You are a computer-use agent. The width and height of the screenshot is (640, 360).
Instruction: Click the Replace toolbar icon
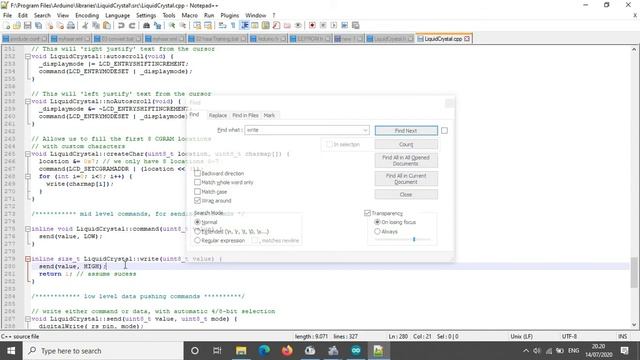coord(157,26)
